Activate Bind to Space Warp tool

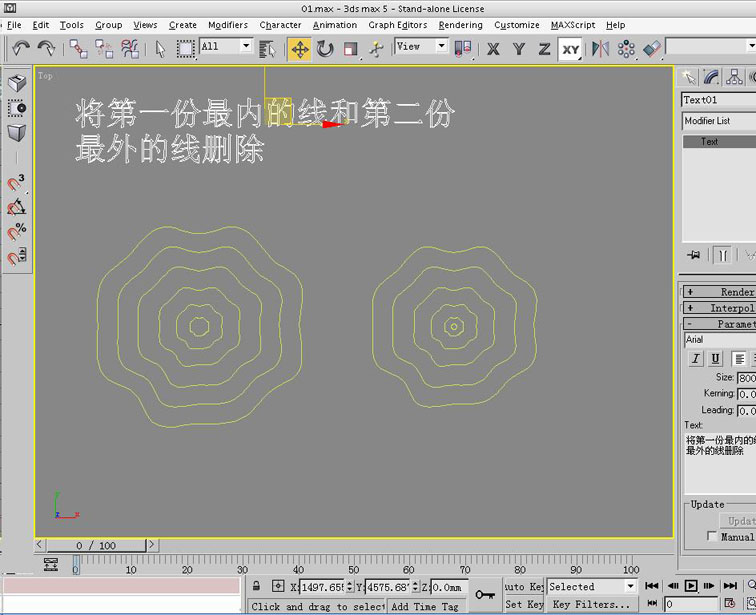130,49
